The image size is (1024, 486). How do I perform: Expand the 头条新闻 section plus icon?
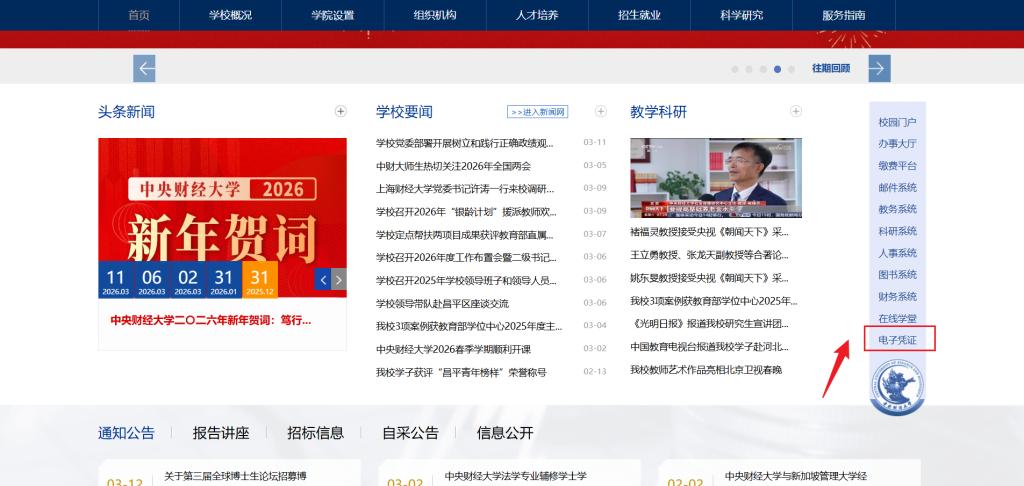point(341,111)
